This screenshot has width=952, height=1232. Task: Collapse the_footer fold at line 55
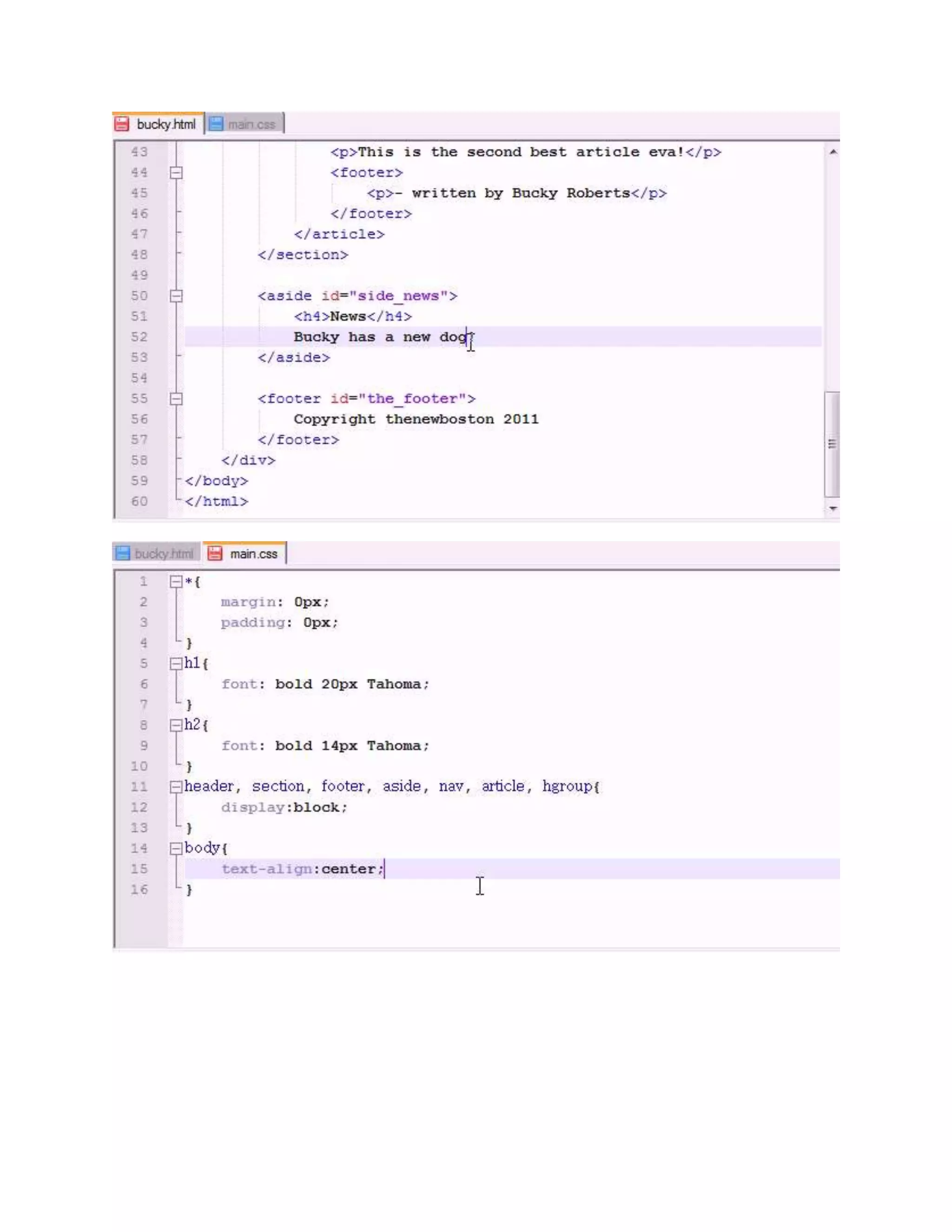click(176, 399)
